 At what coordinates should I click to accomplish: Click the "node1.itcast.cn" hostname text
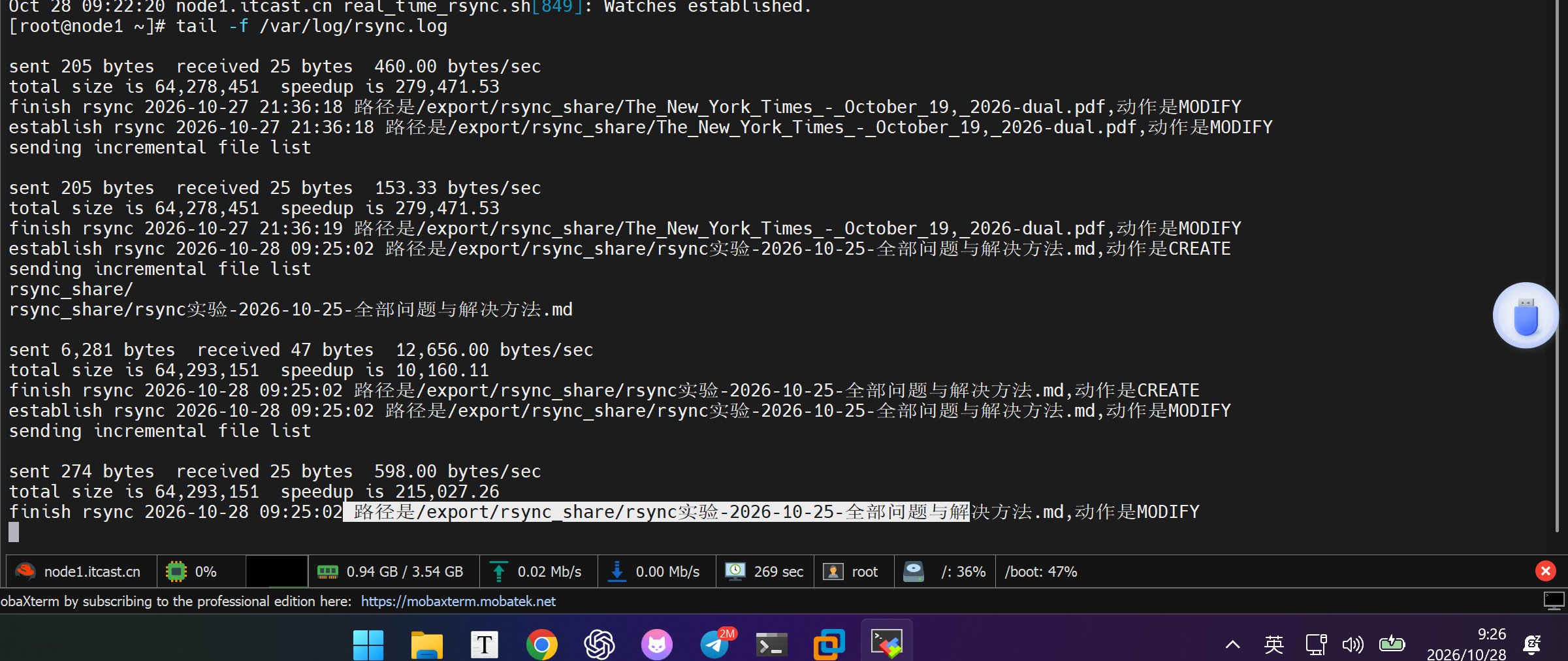(92, 572)
